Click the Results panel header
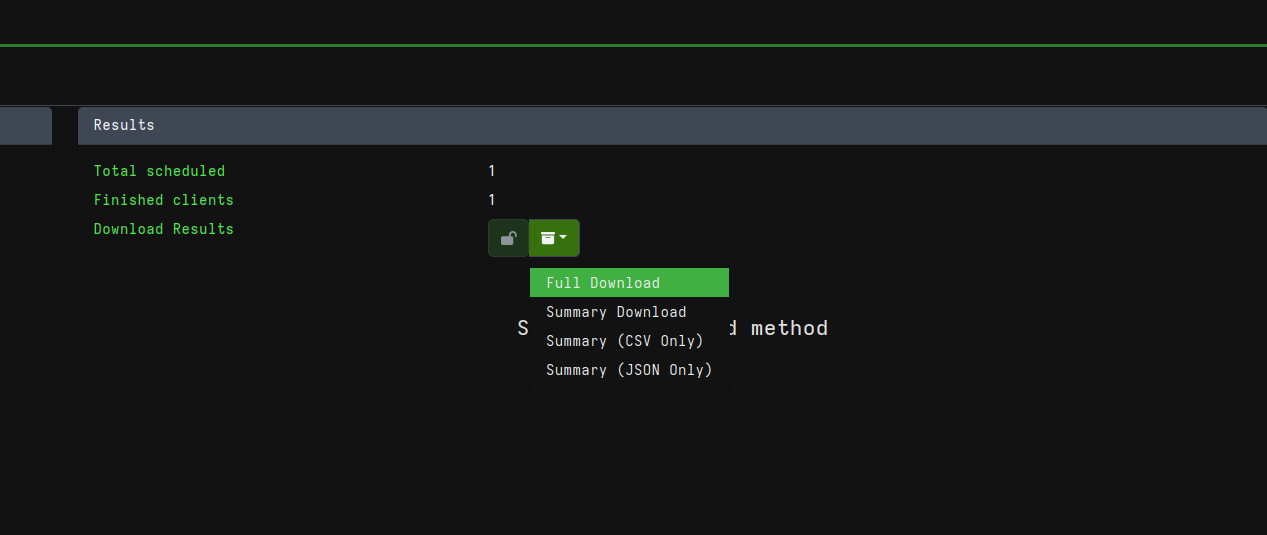 coord(672,126)
